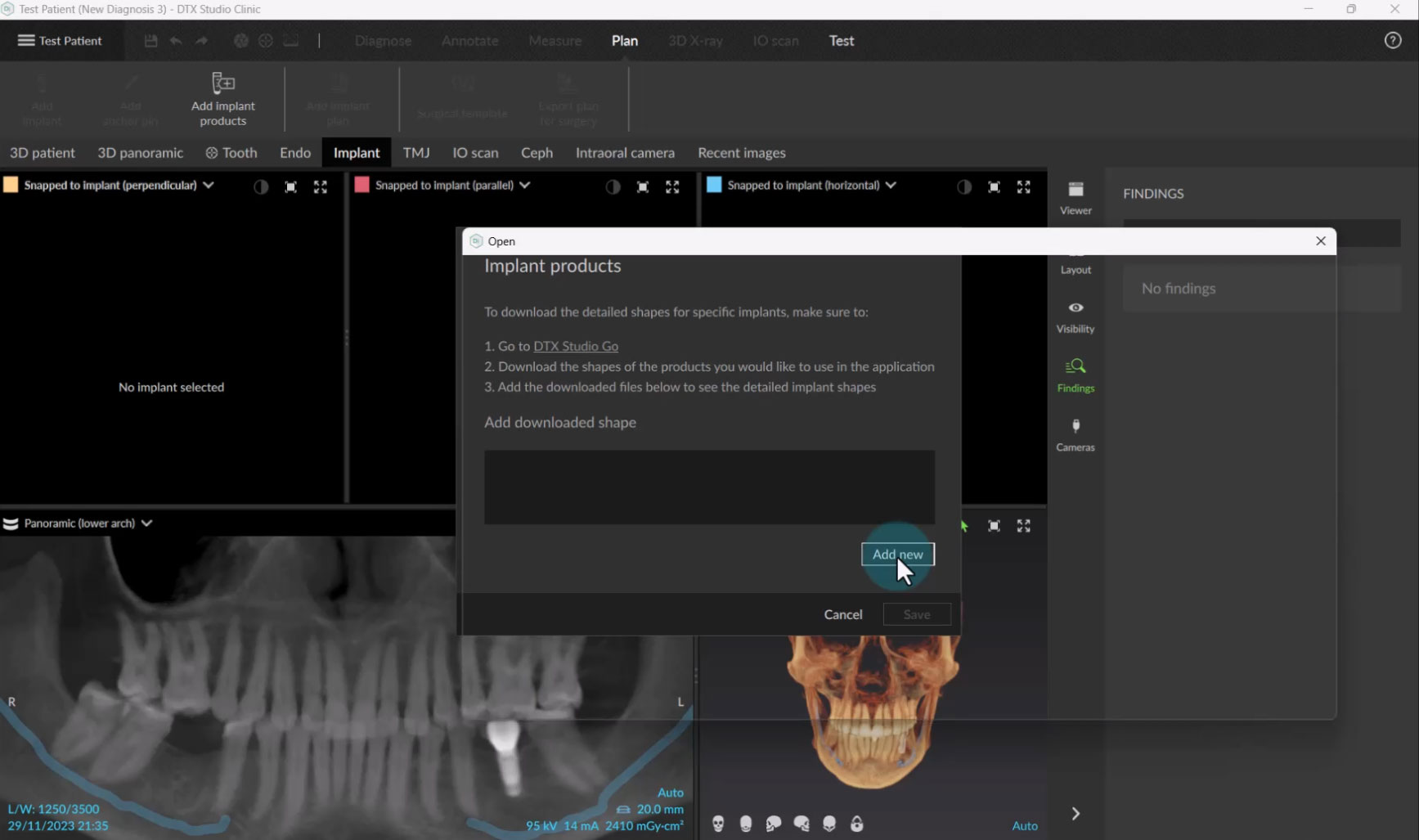Click the Add new button

[x=897, y=554]
